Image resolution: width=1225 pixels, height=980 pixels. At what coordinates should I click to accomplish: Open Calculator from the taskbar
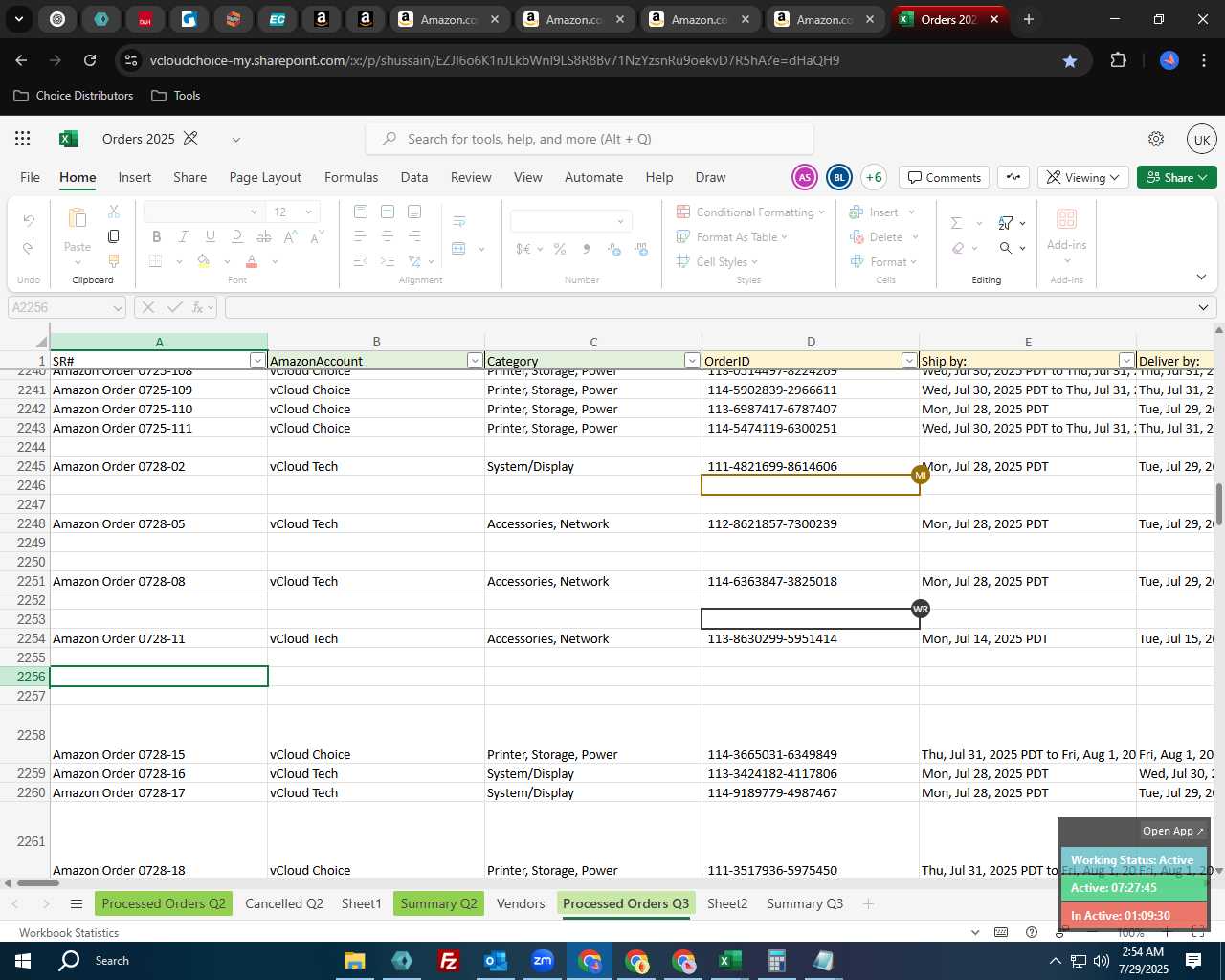click(777, 961)
